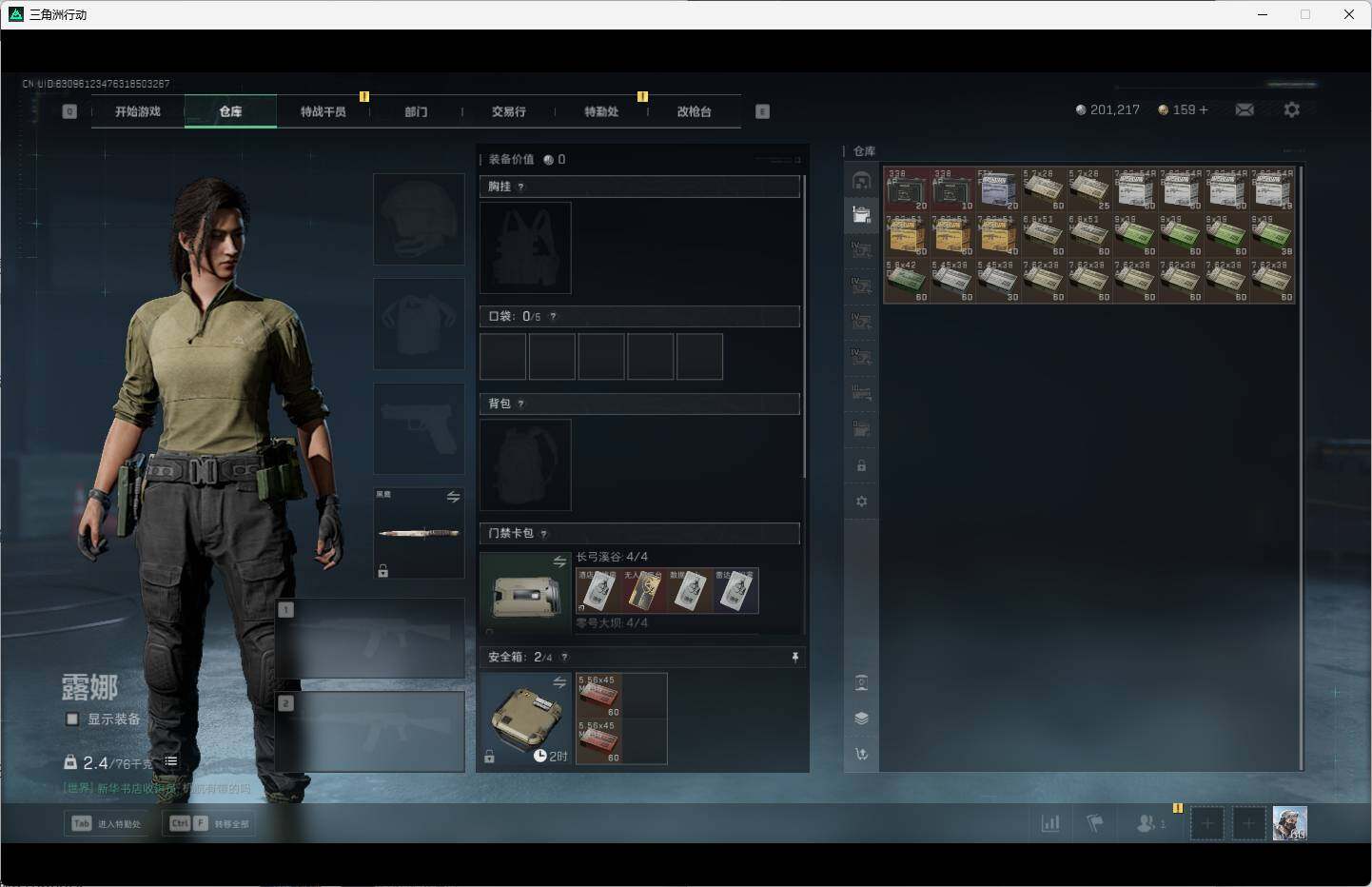Select the FTX ammo box with 20
The width and height of the screenshot is (1372, 887).
click(998, 189)
